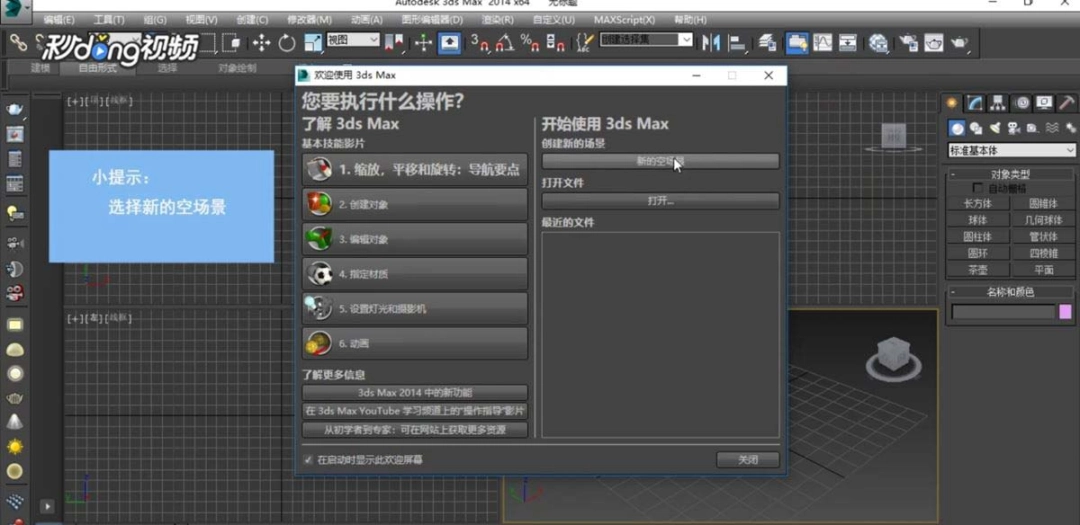Open 3ds Max 2014 中的新功能 link
The image size is (1080, 525).
pos(415,393)
